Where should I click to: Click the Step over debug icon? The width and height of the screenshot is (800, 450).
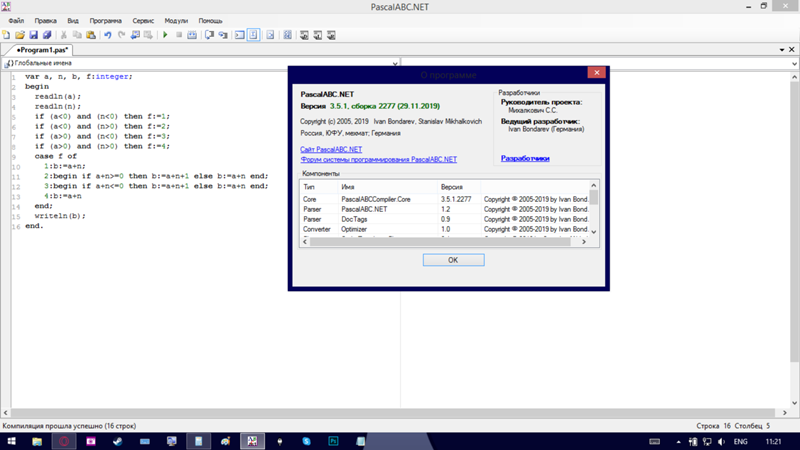pos(209,35)
